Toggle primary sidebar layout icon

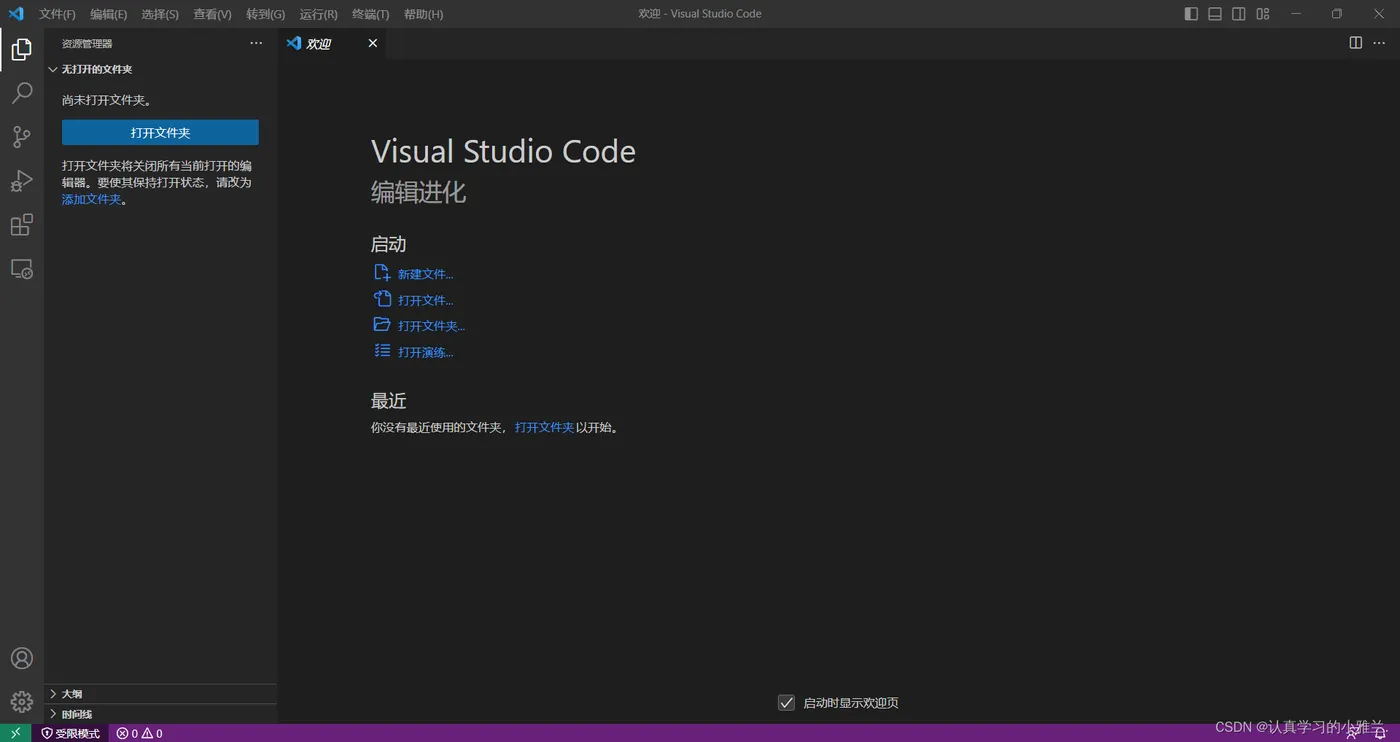[1191, 14]
